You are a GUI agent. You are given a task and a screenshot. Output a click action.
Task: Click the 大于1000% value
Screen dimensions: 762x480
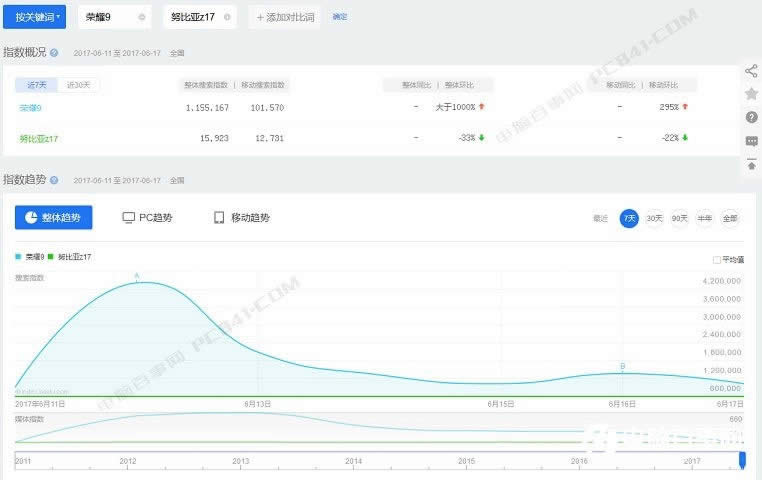[455, 107]
